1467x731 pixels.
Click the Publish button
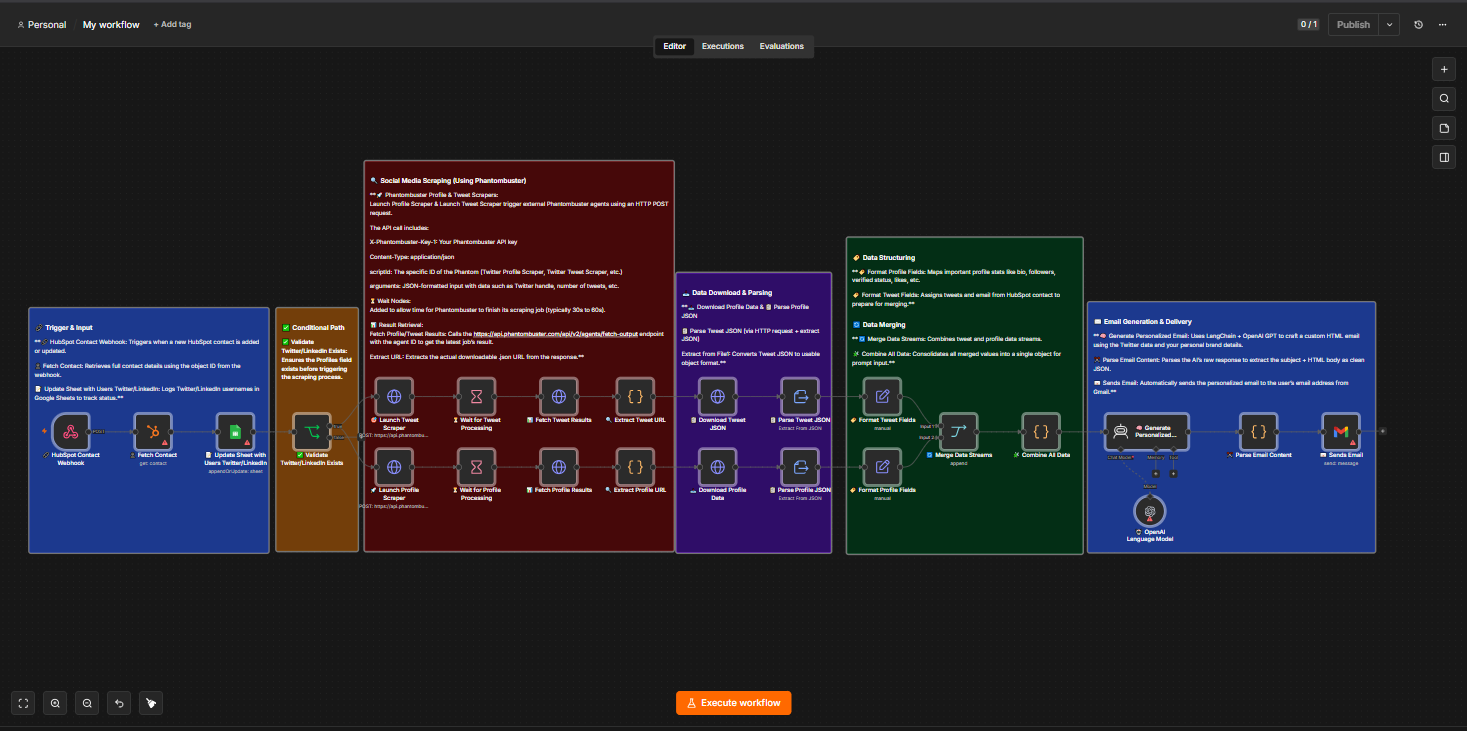pyautogui.click(x=1354, y=24)
